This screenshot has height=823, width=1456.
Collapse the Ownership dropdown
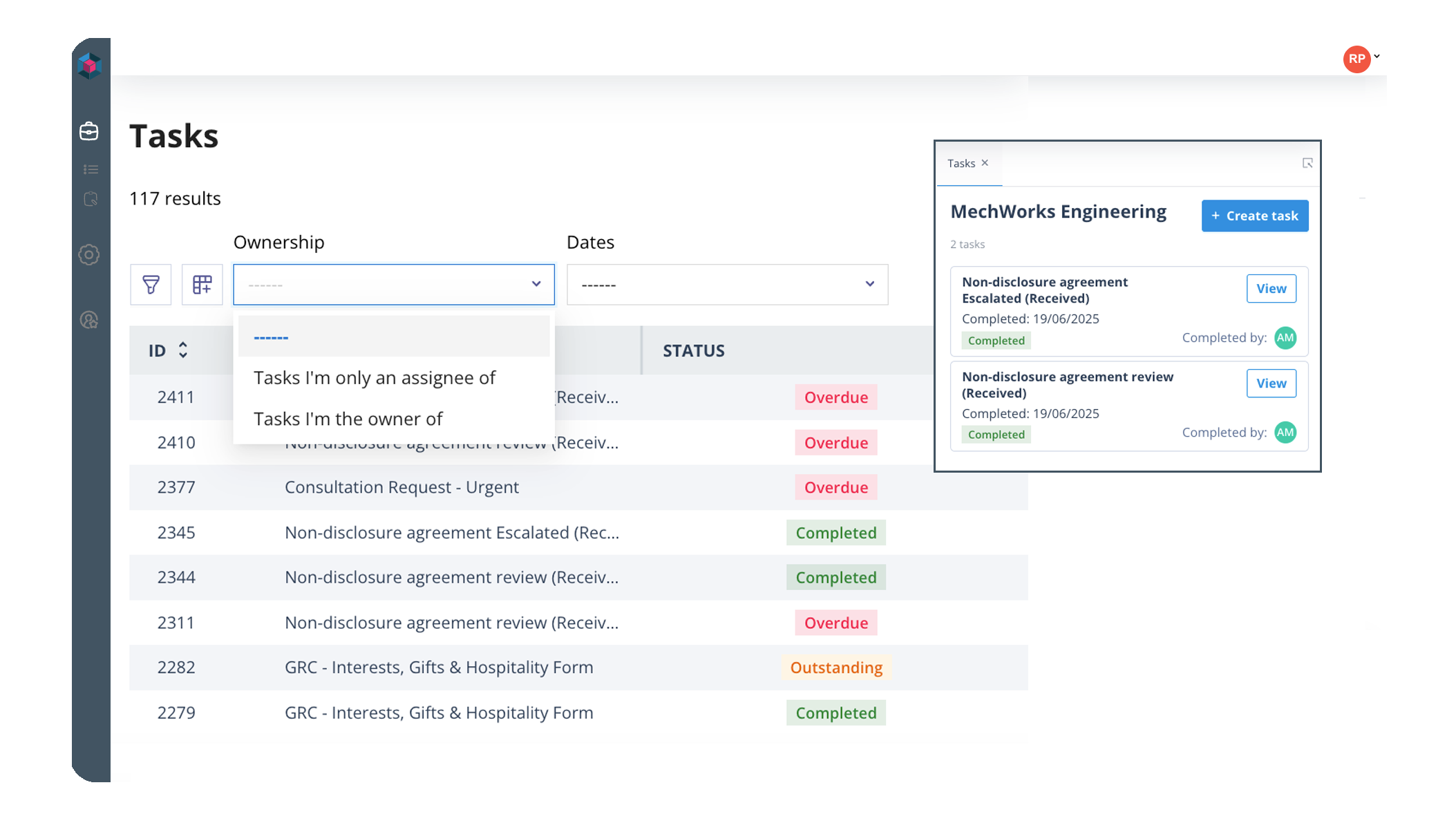[536, 284]
